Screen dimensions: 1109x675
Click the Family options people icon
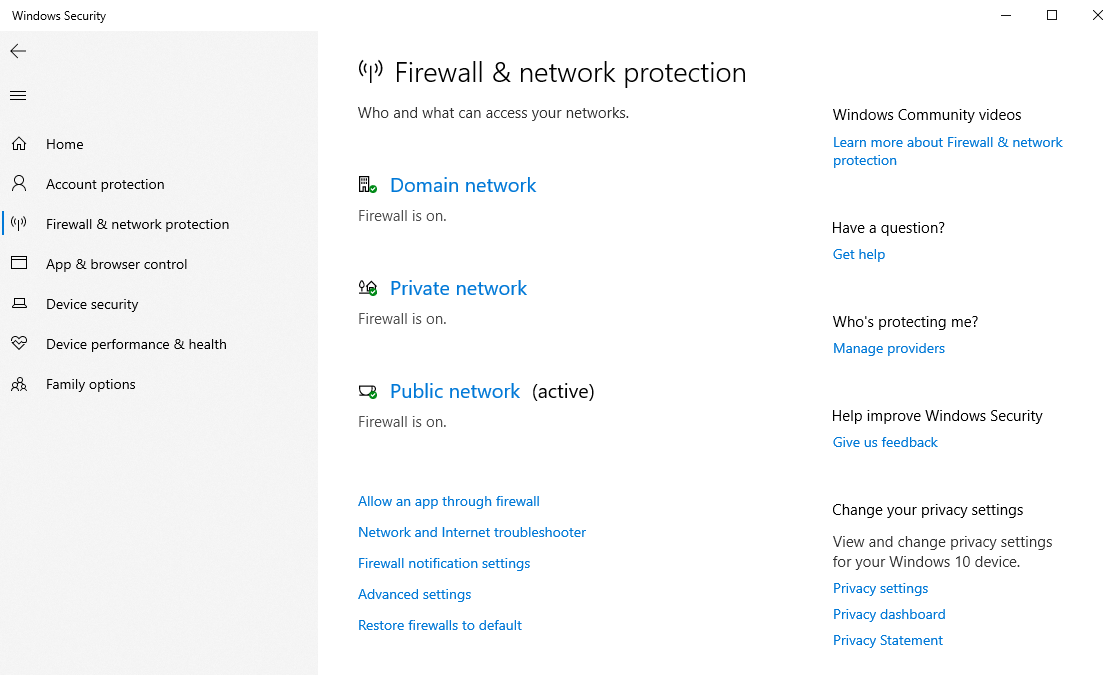point(19,384)
